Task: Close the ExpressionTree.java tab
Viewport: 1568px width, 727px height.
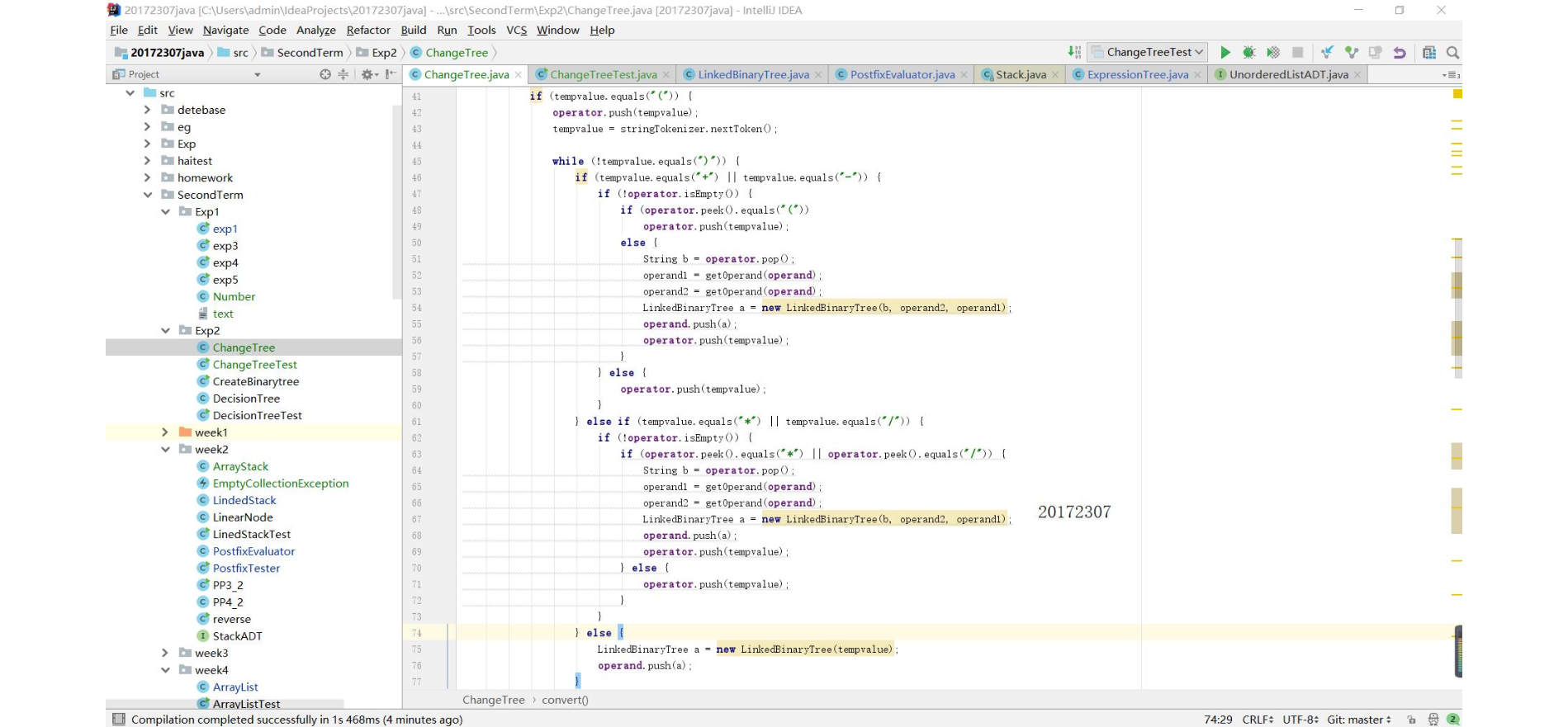Action: 1197,74
